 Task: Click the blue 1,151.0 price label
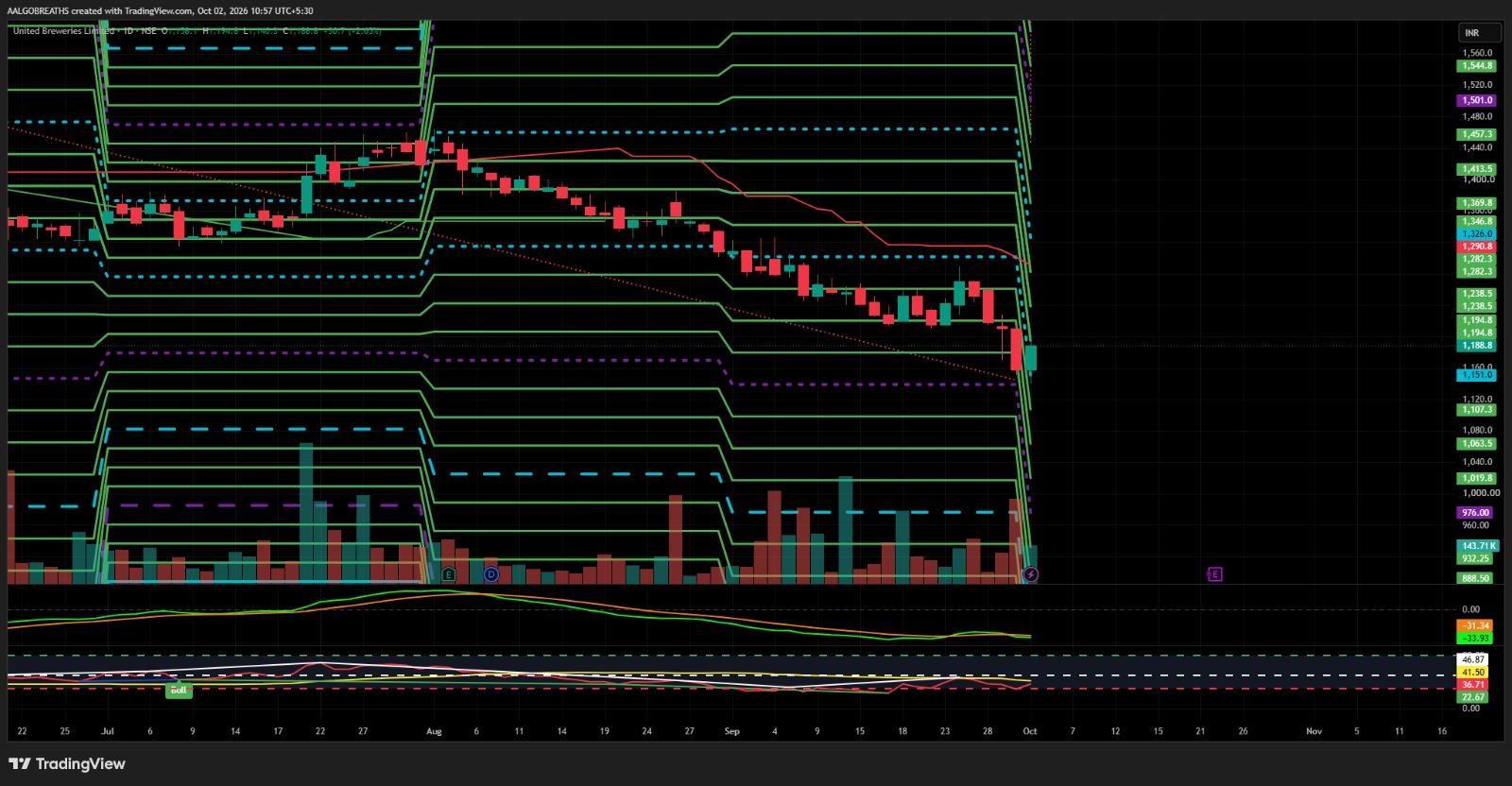click(1476, 375)
